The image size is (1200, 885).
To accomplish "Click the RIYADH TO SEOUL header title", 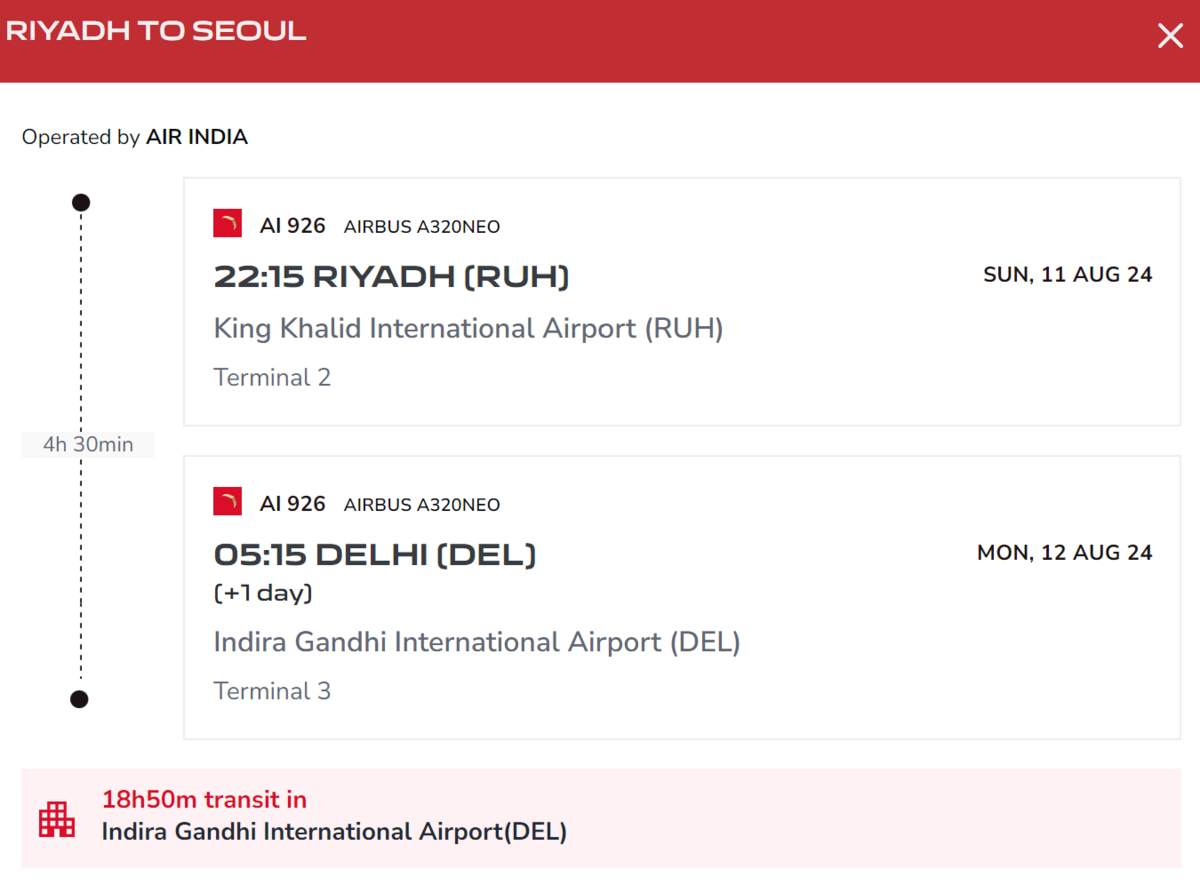I will [x=156, y=31].
